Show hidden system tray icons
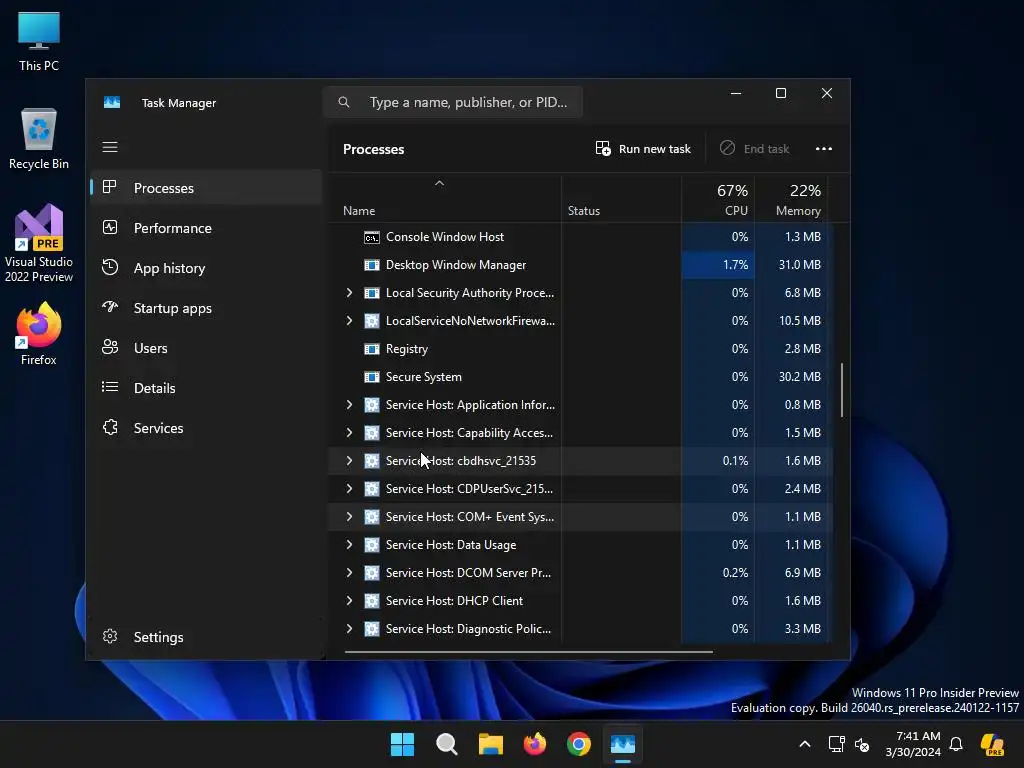Viewport: 1024px width, 768px height. (805, 744)
